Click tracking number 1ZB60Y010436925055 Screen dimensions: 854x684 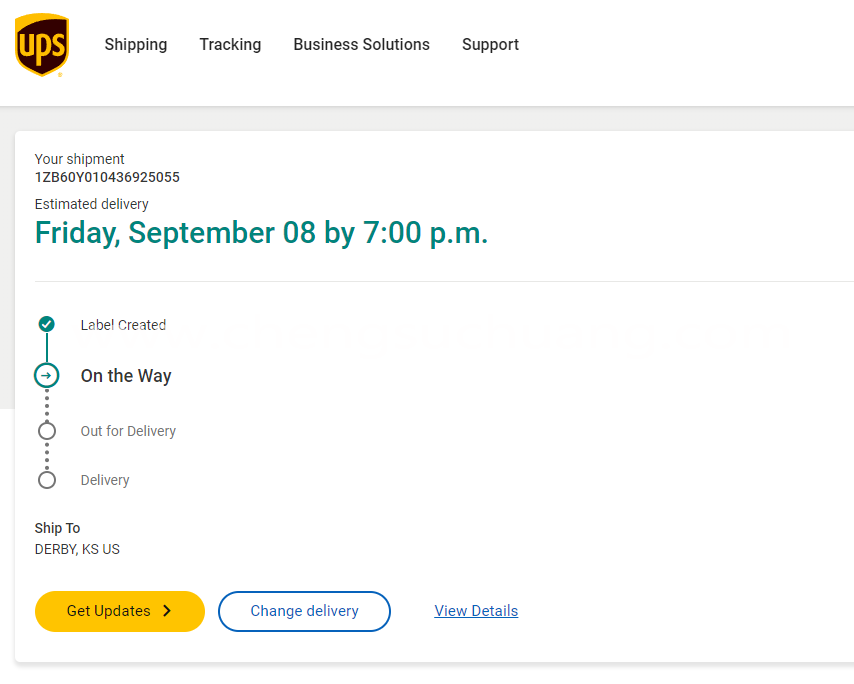107,178
